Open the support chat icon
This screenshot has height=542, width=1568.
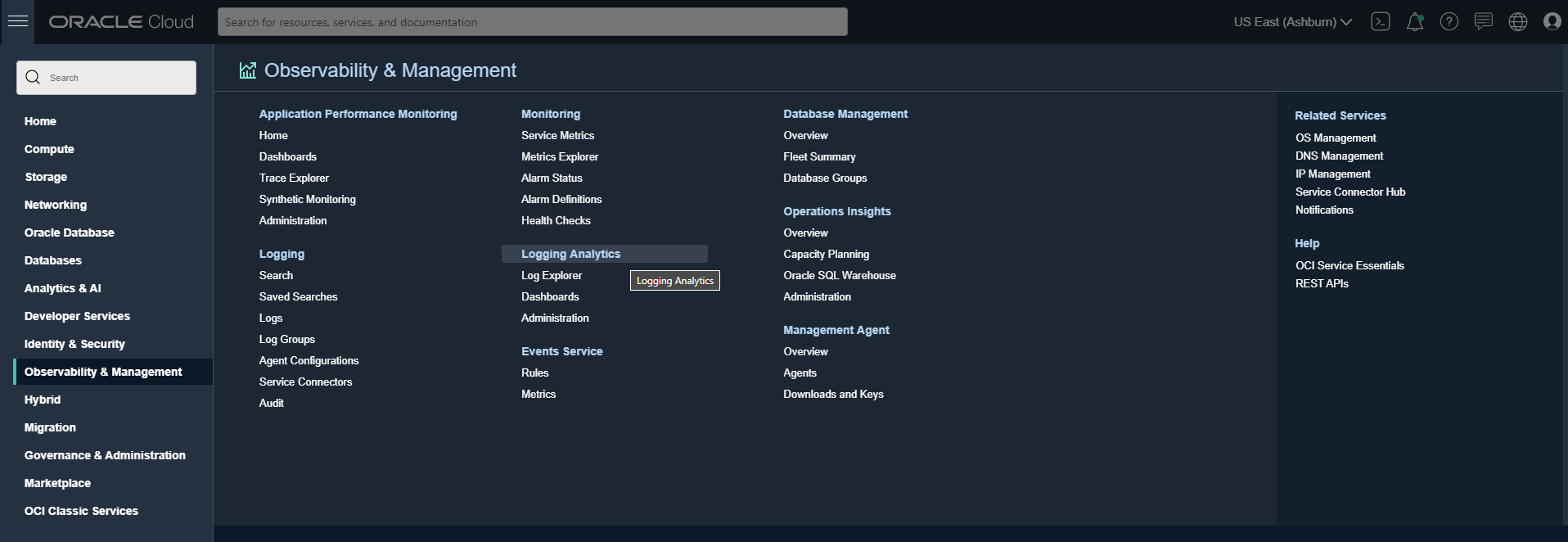(1484, 22)
